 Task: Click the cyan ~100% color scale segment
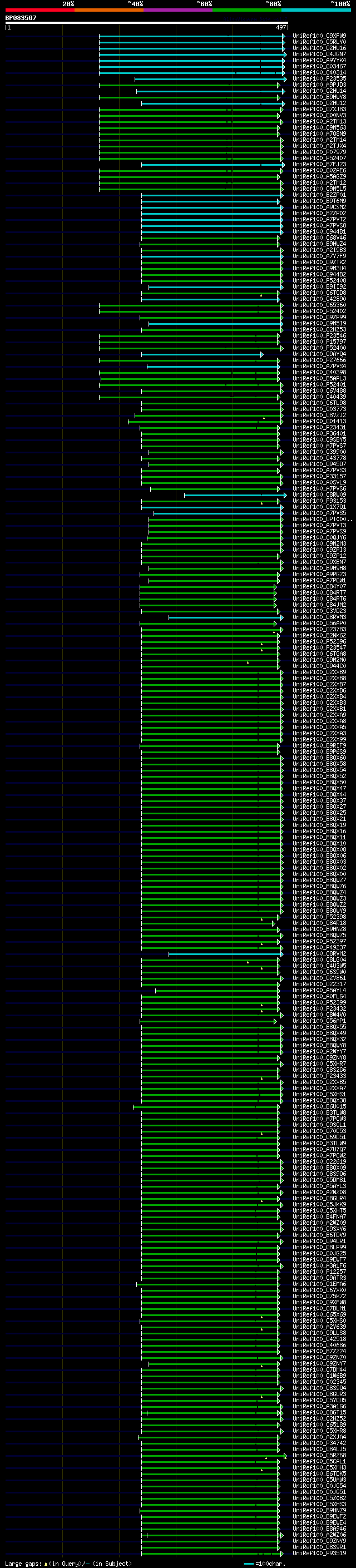[x=317, y=10]
